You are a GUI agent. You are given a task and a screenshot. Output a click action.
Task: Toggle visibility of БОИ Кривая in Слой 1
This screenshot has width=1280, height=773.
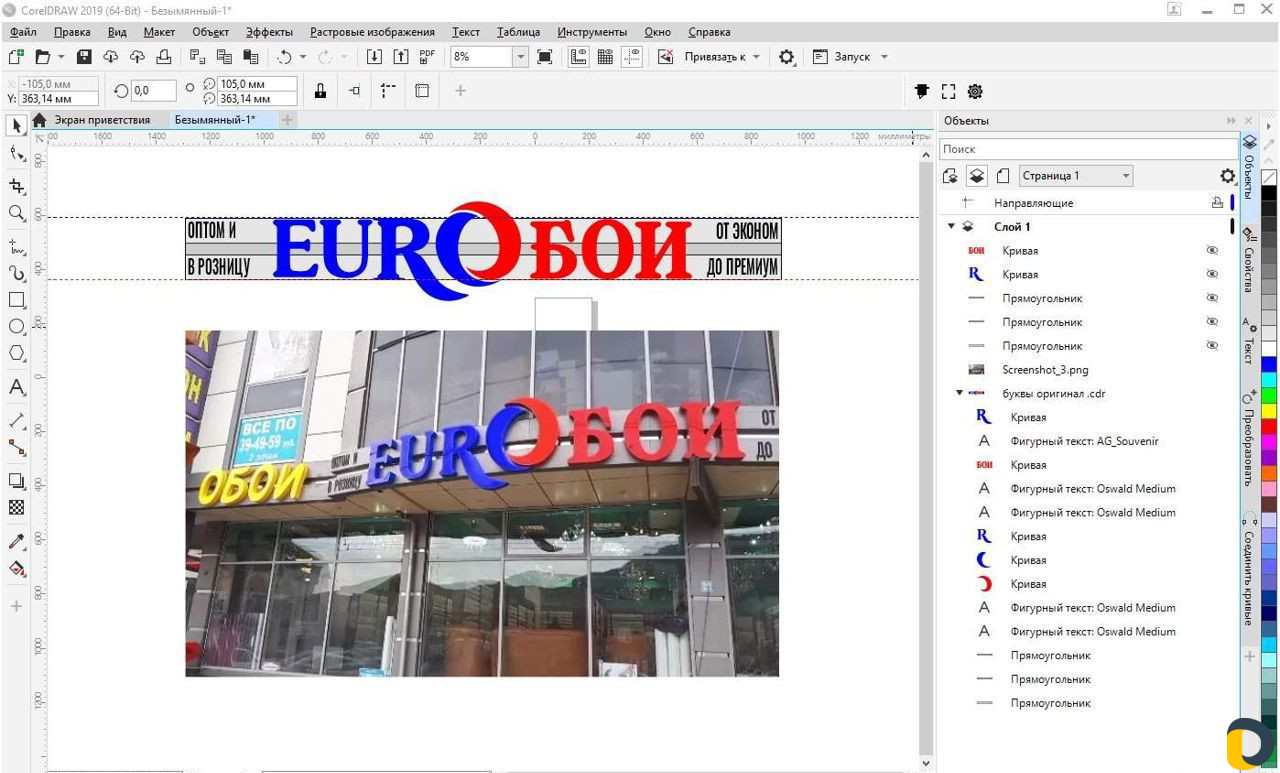(1212, 250)
